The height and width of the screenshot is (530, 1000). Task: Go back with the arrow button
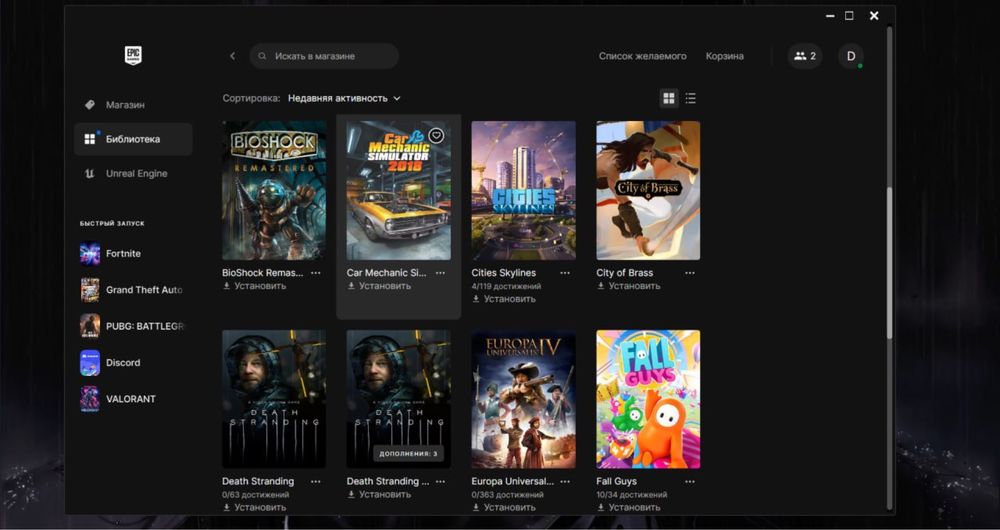tap(233, 56)
